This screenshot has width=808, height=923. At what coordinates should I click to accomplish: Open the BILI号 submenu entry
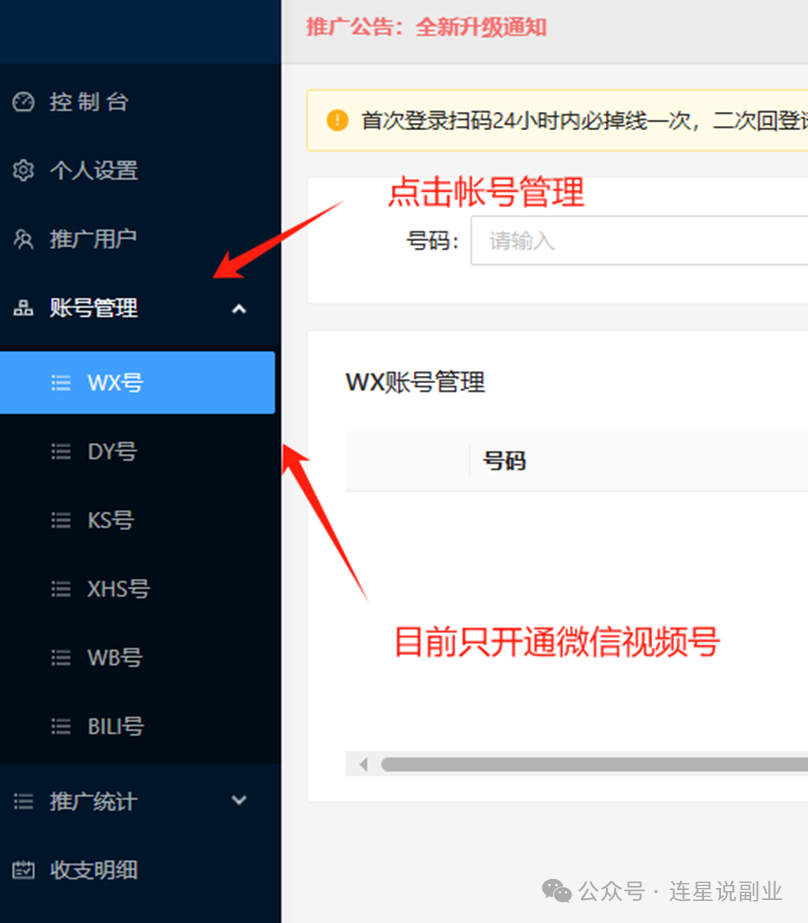tap(116, 726)
